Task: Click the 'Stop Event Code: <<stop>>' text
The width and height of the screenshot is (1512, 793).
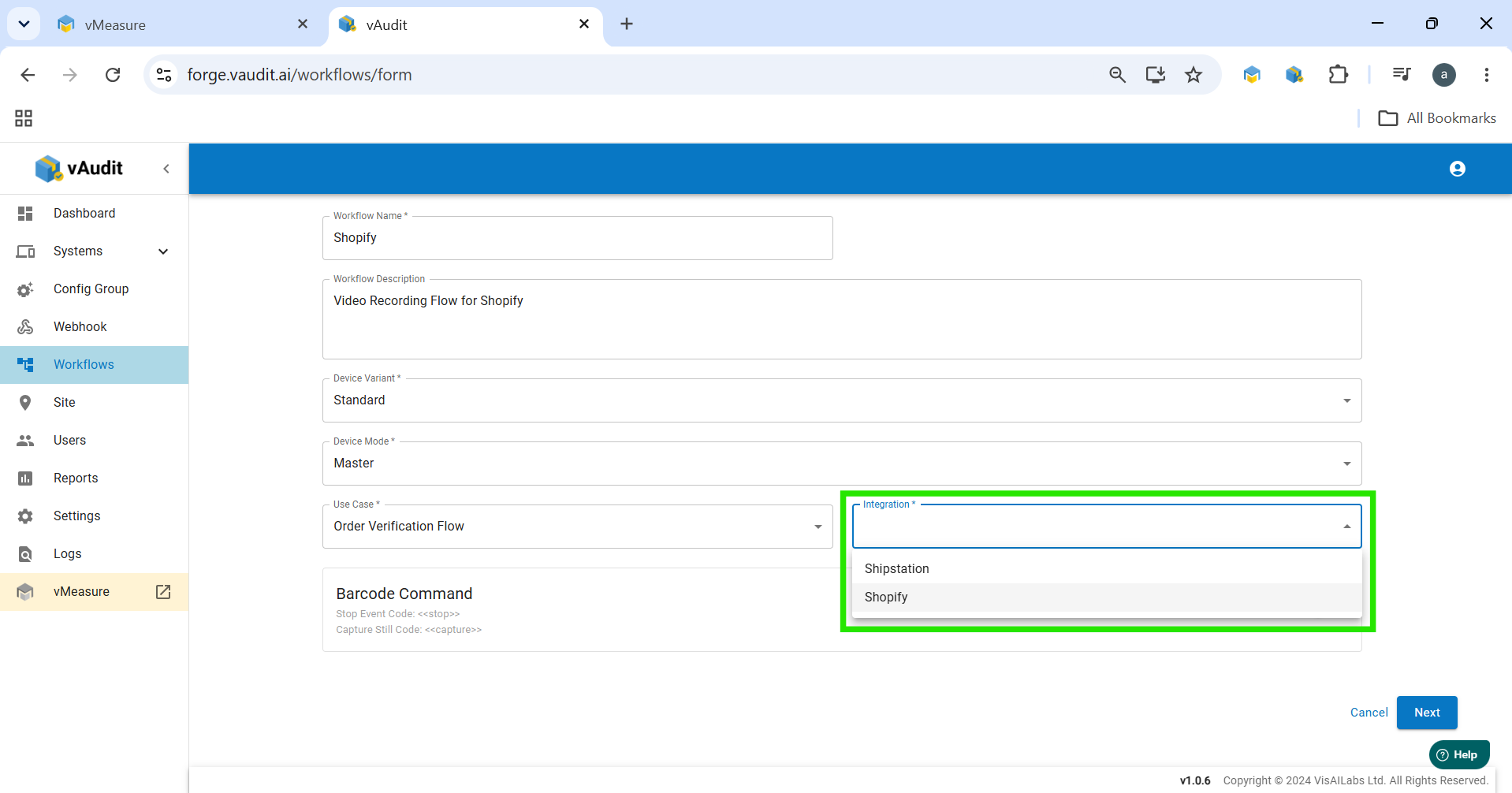Action: click(398, 614)
